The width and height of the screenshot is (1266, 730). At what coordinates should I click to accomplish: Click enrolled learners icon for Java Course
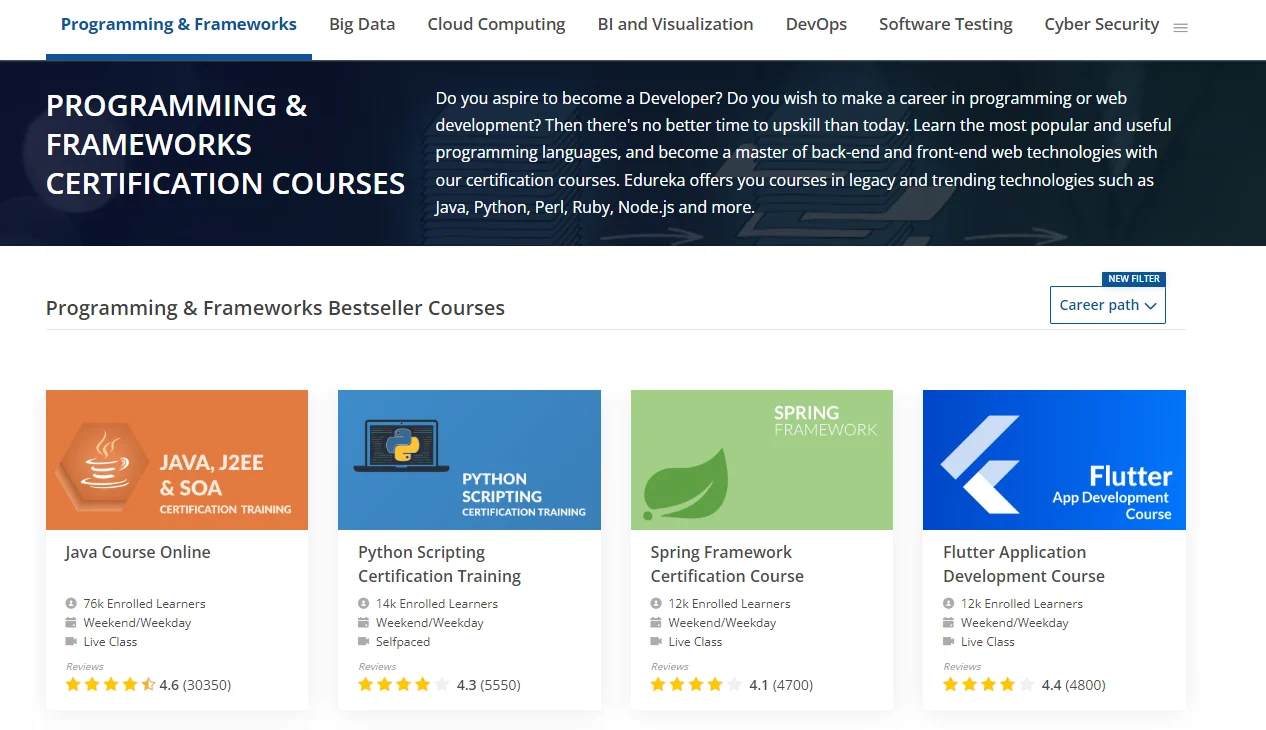coord(71,604)
